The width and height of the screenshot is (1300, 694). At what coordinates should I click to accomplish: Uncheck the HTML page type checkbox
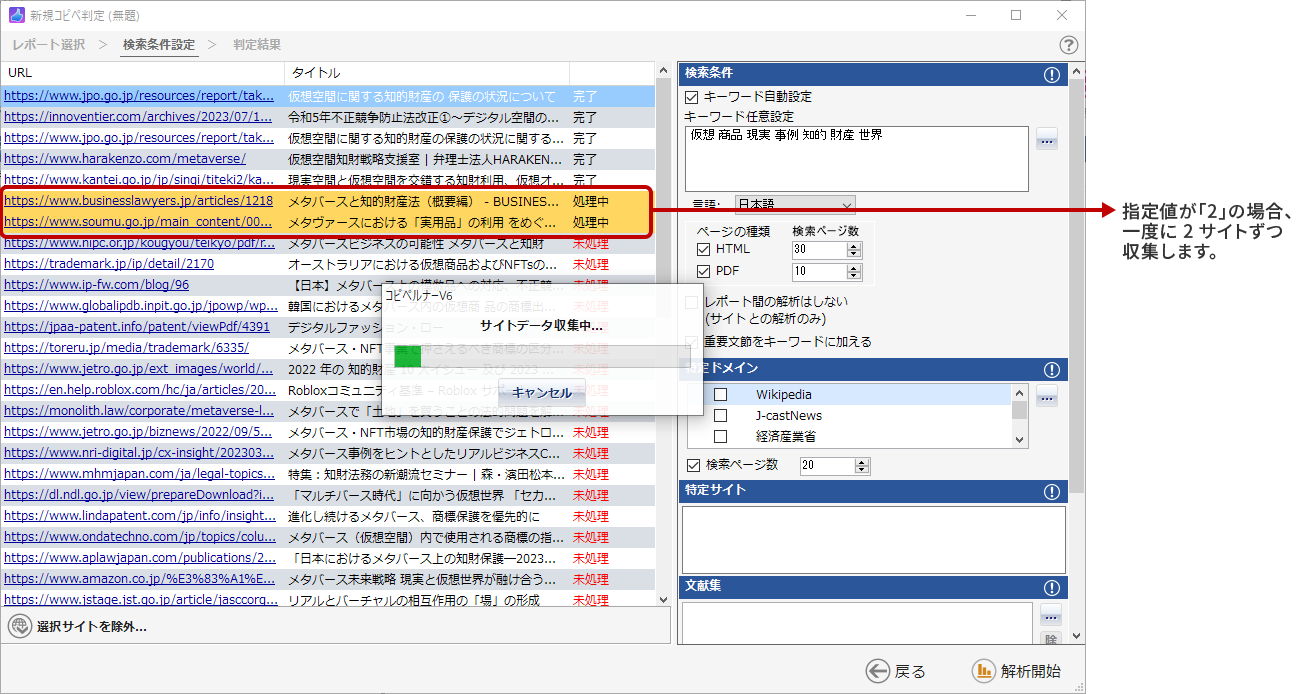704,249
